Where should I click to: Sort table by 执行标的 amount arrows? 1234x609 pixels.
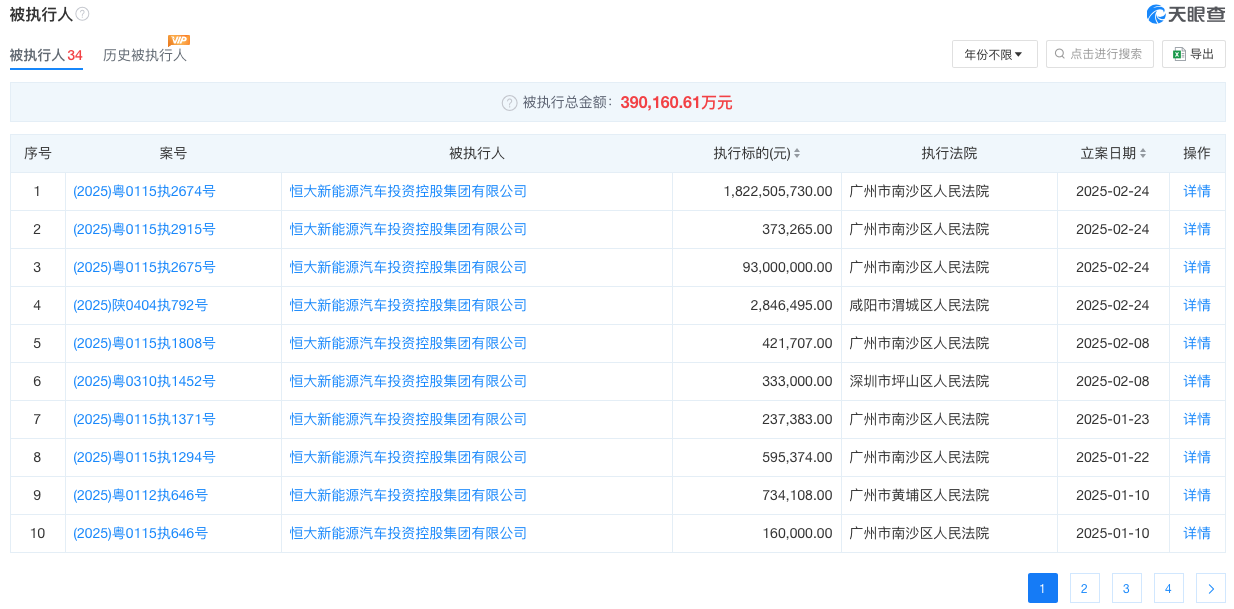click(x=797, y=154)
